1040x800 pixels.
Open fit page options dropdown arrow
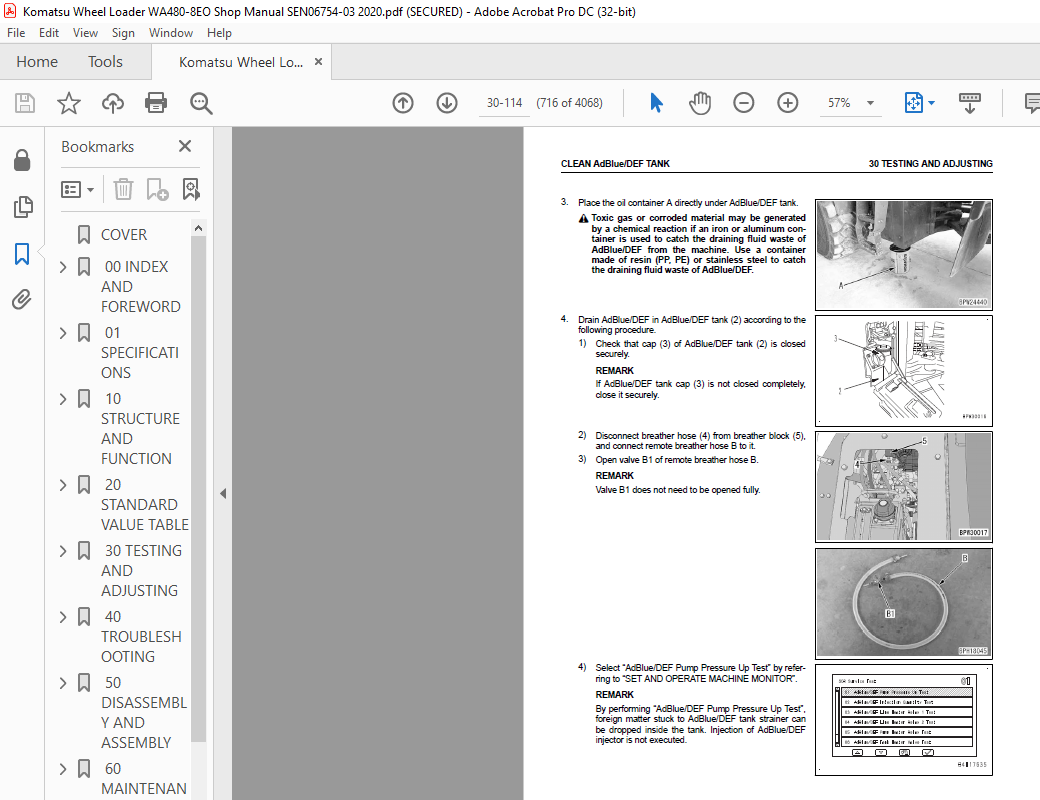coord(931,103)
